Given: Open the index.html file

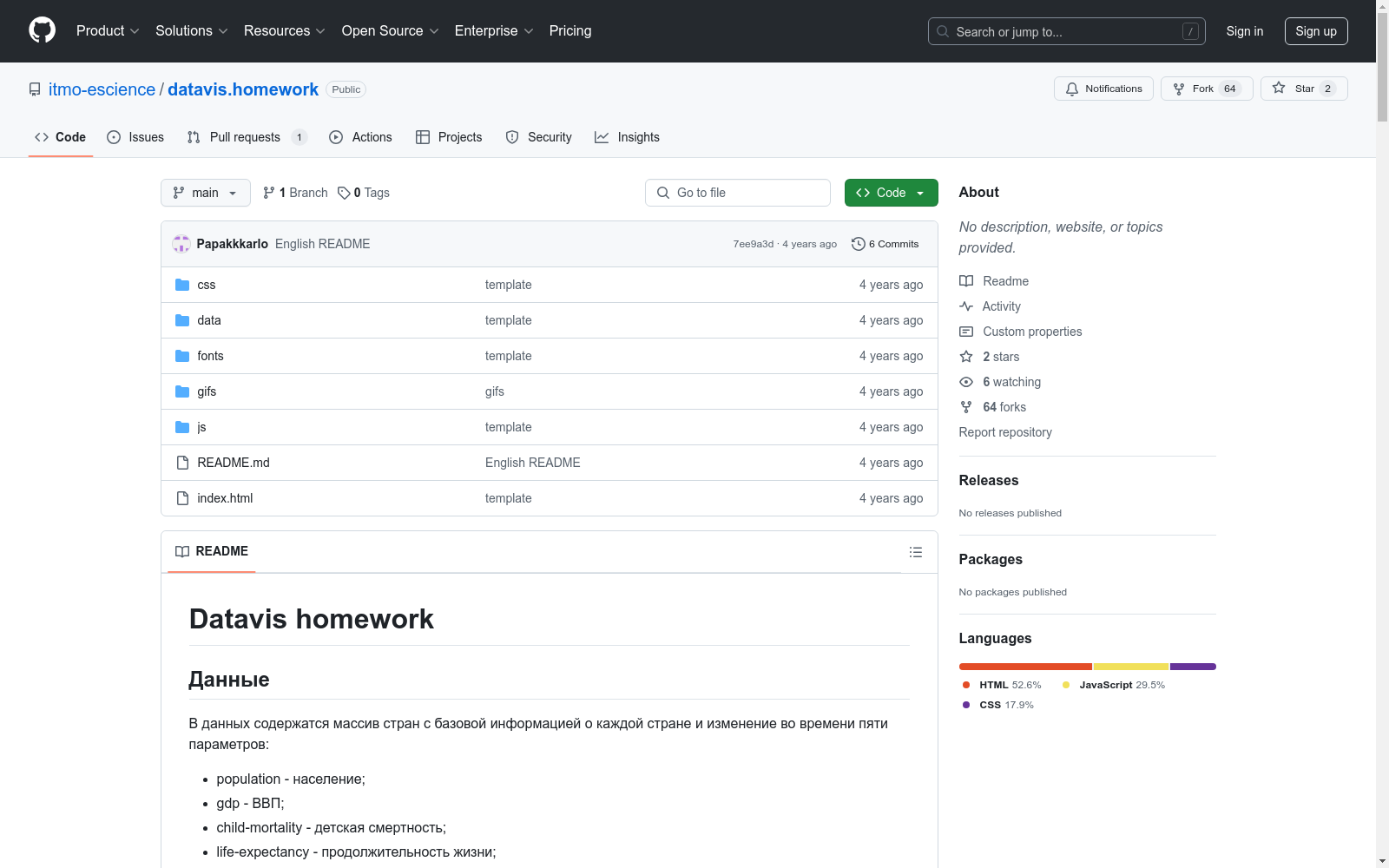Looking at the screenshot, I should pos(225,498).
